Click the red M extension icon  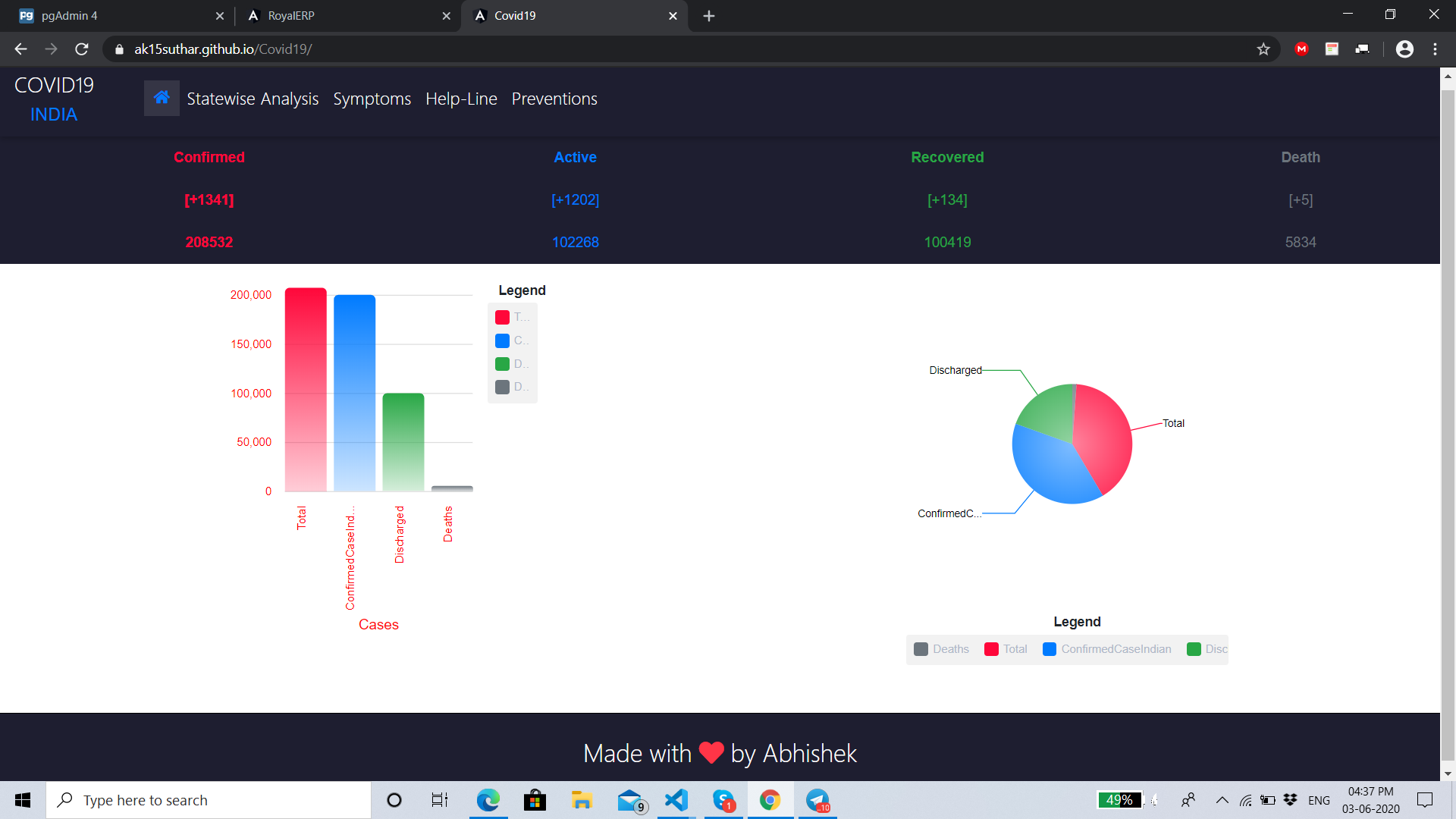1302,49
